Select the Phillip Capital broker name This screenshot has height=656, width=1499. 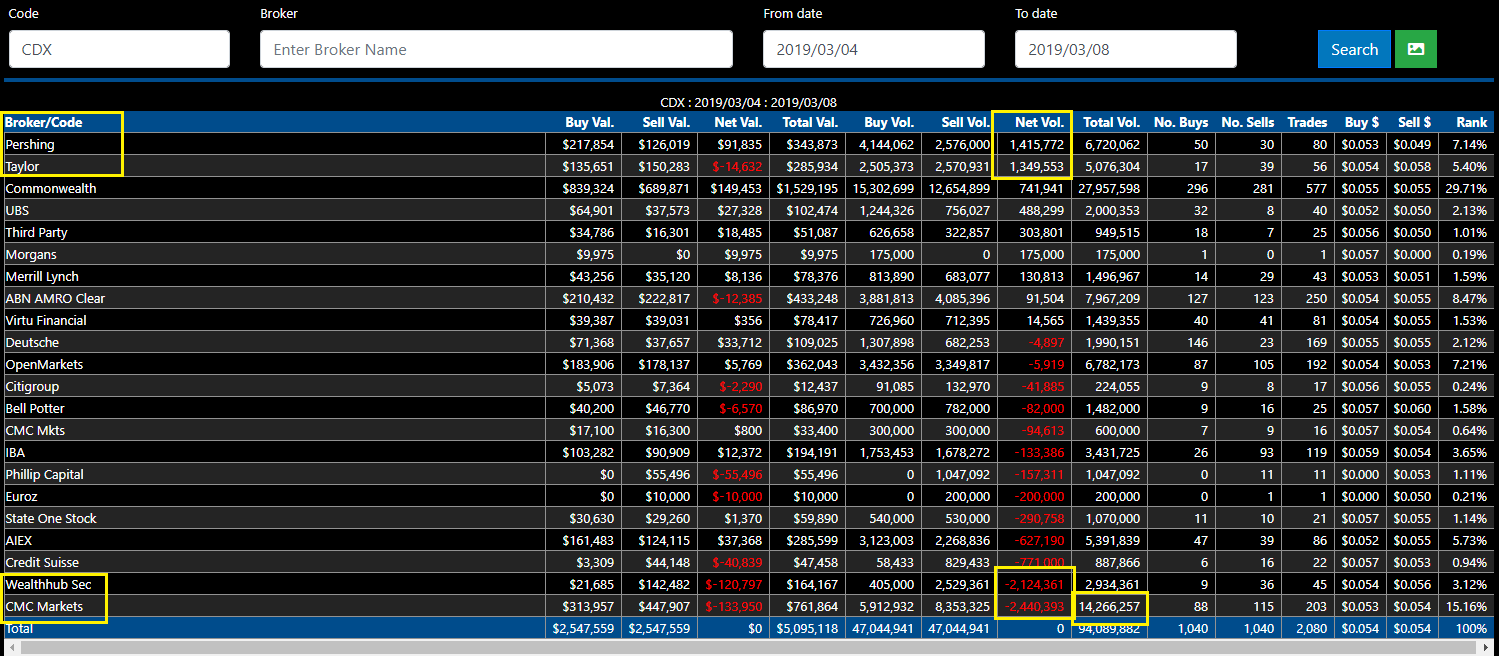coord(44,474)
